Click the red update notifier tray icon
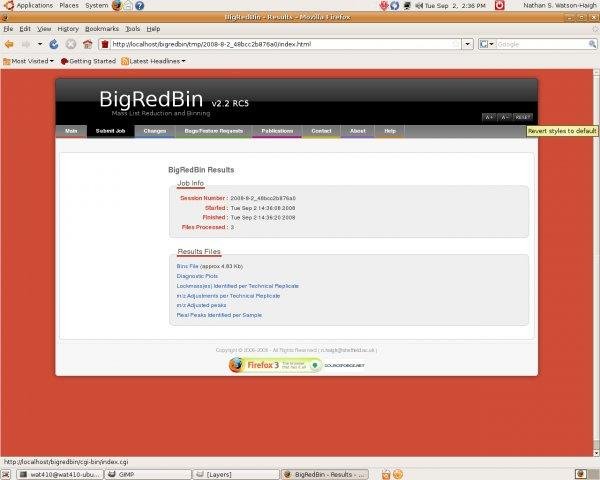The image size is (600, 480). 384,5
